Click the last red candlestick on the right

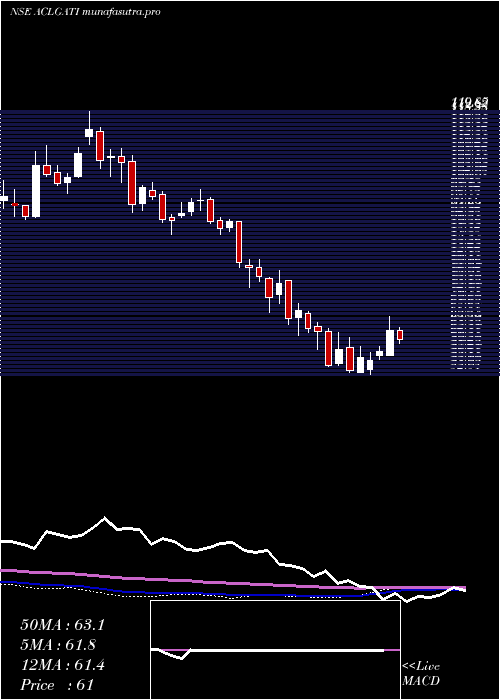(400, 335)
